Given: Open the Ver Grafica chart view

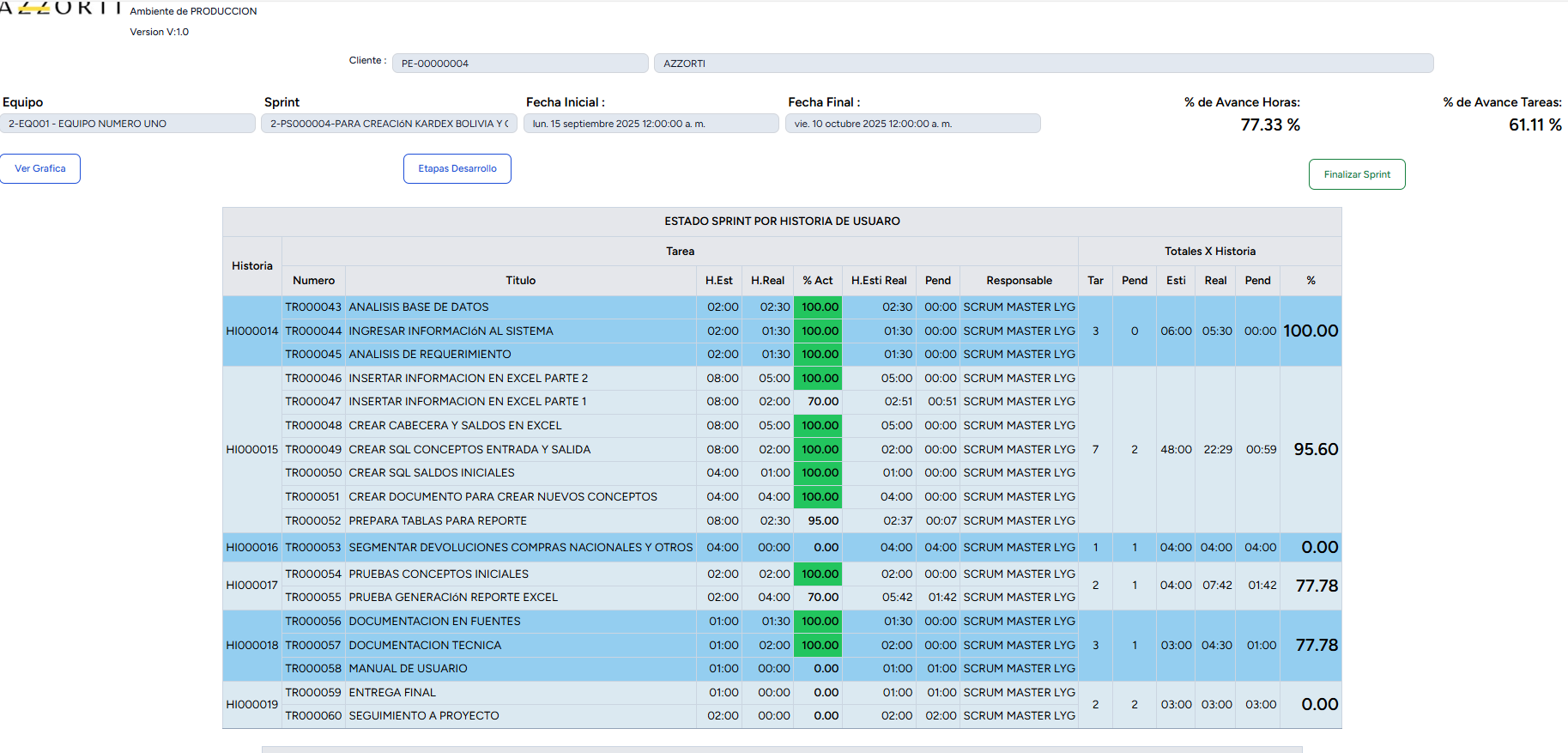Looking at the screenshot, I should coord(40,168).
